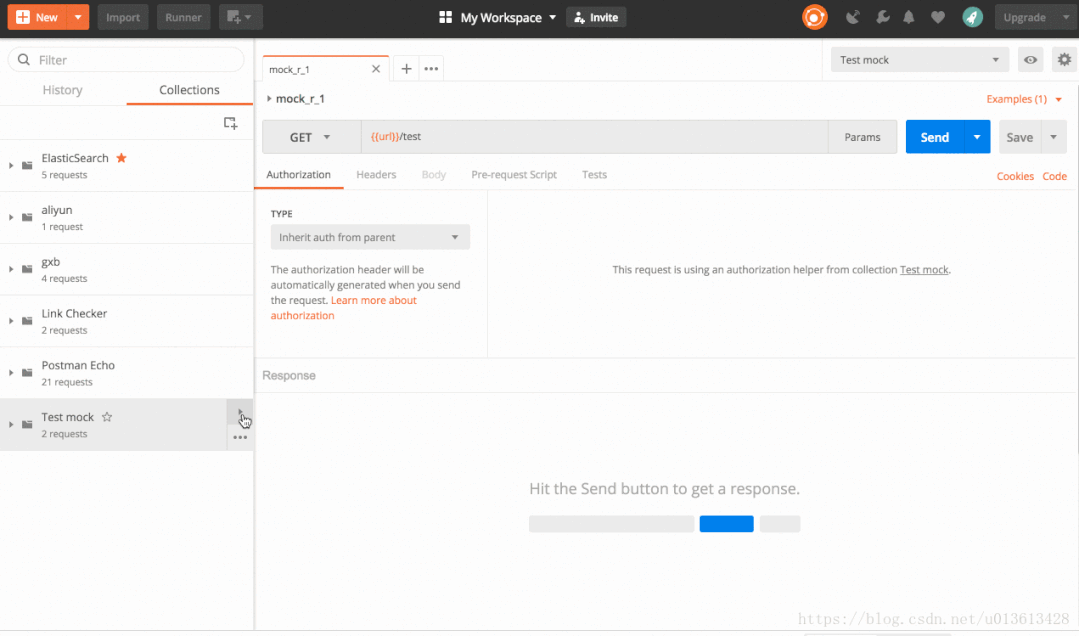Star the Test mock collection
The image size is (1079, 636).
pyautogui.click(x=107, y=417)
